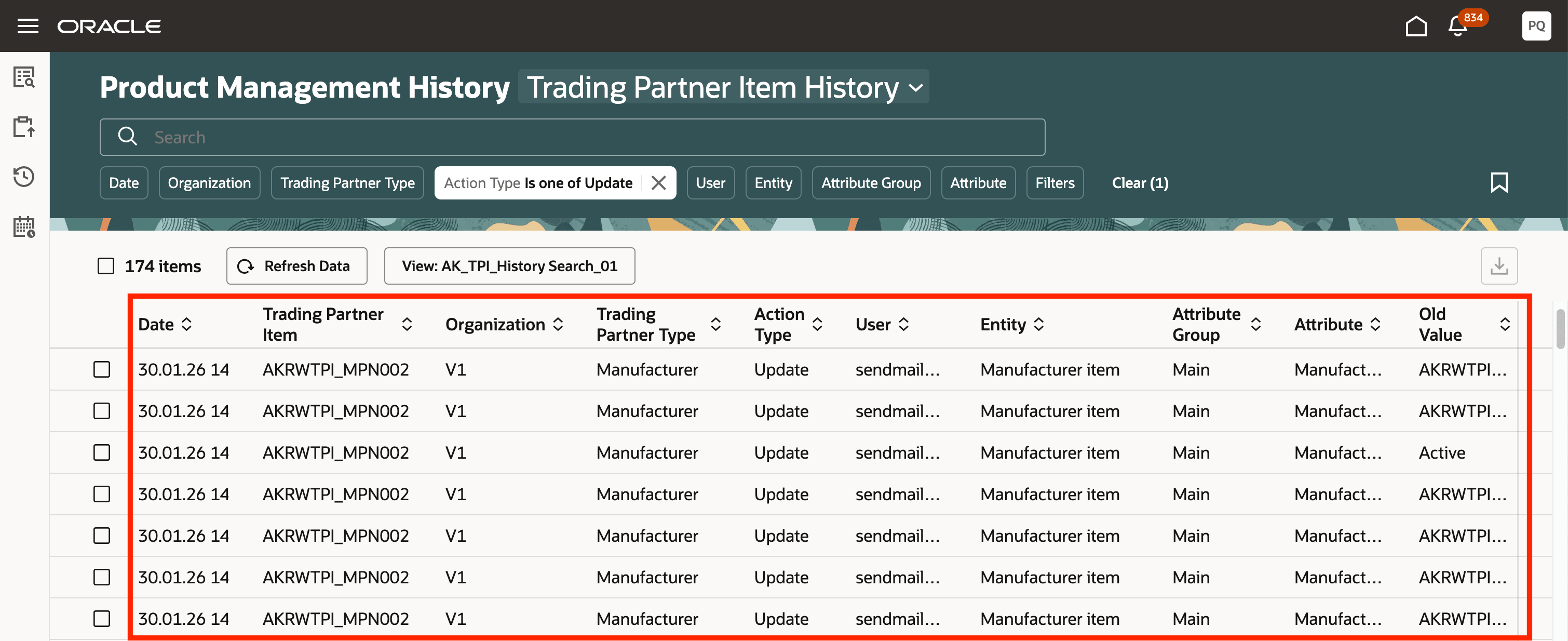Click the Clear (1) link

coord(1140,182)
